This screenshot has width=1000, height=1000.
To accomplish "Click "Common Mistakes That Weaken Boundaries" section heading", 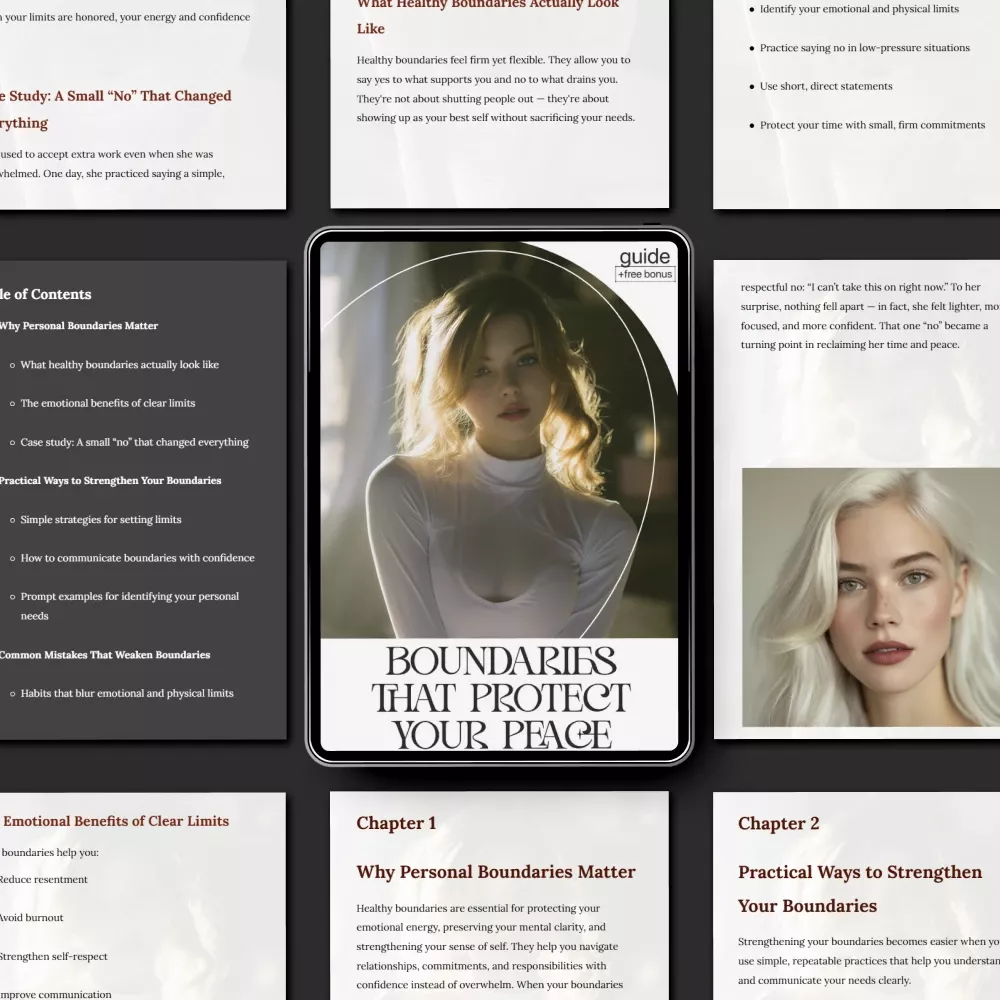I will point(104,655).
